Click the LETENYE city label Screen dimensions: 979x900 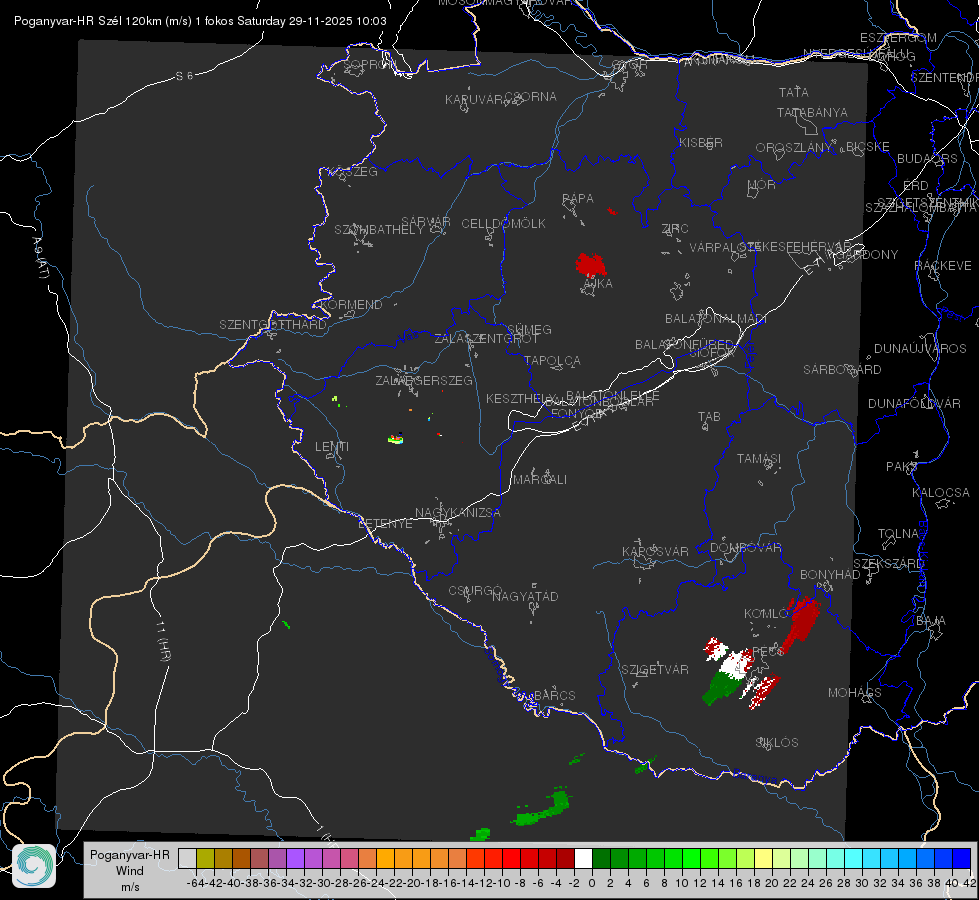pos(385,523)
